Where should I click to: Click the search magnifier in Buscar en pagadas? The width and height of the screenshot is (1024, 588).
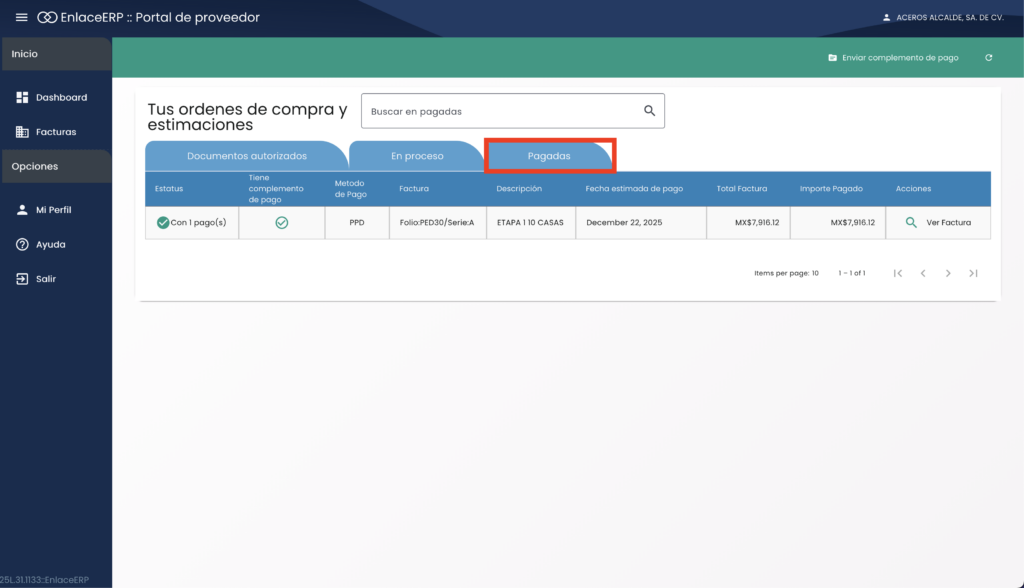pyautogui.click(x=649, y=111)
